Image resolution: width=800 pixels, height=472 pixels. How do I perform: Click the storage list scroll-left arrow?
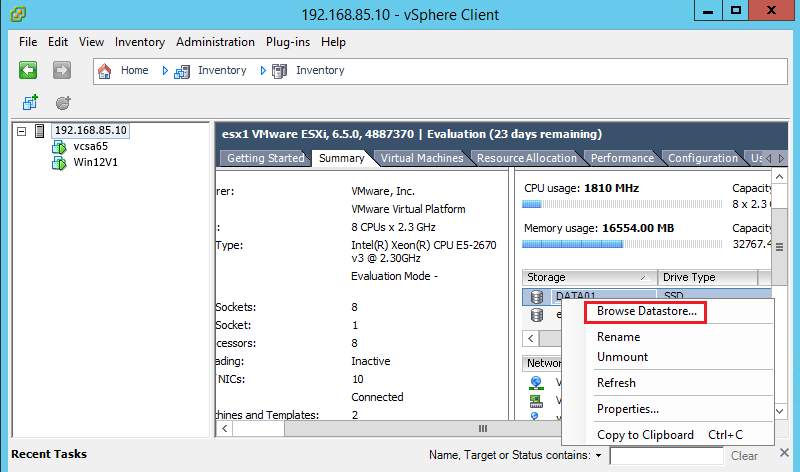pos(531,338)
